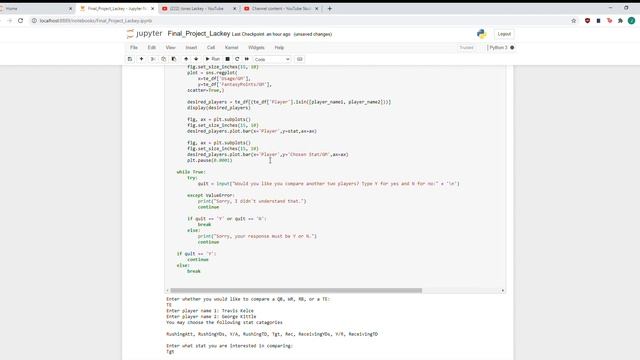Click the localhost address bar
Viewport: 640px width, 360px height.
[x=302, y=20]
